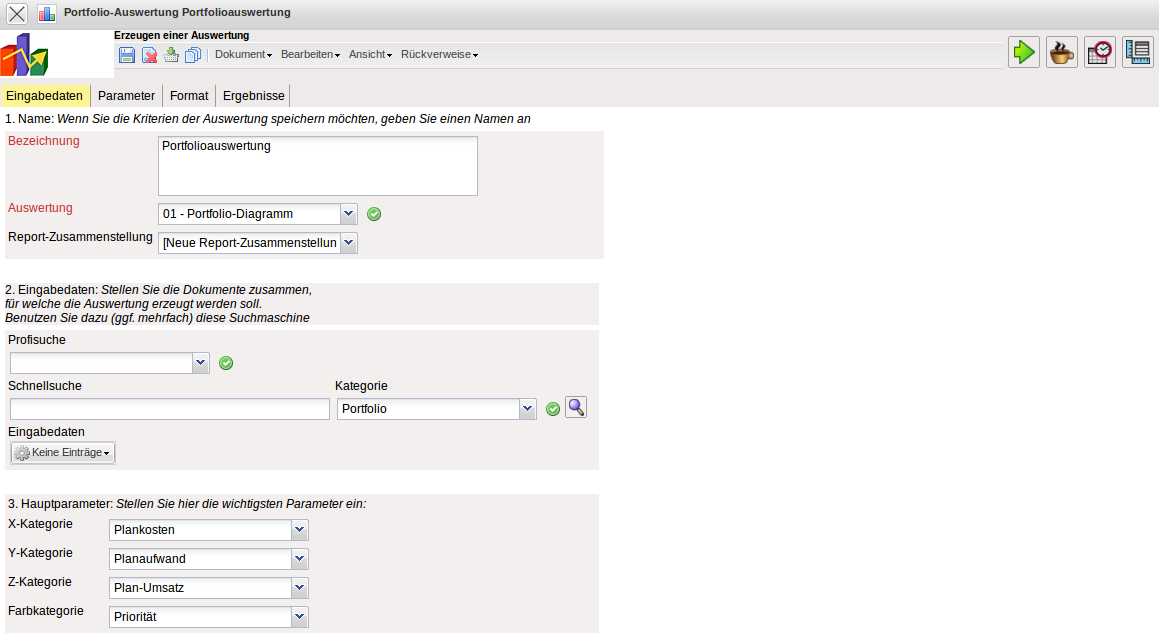Open the Auswertung dropdown showing Portfolio-Diagramm

(x=257, y=214)
